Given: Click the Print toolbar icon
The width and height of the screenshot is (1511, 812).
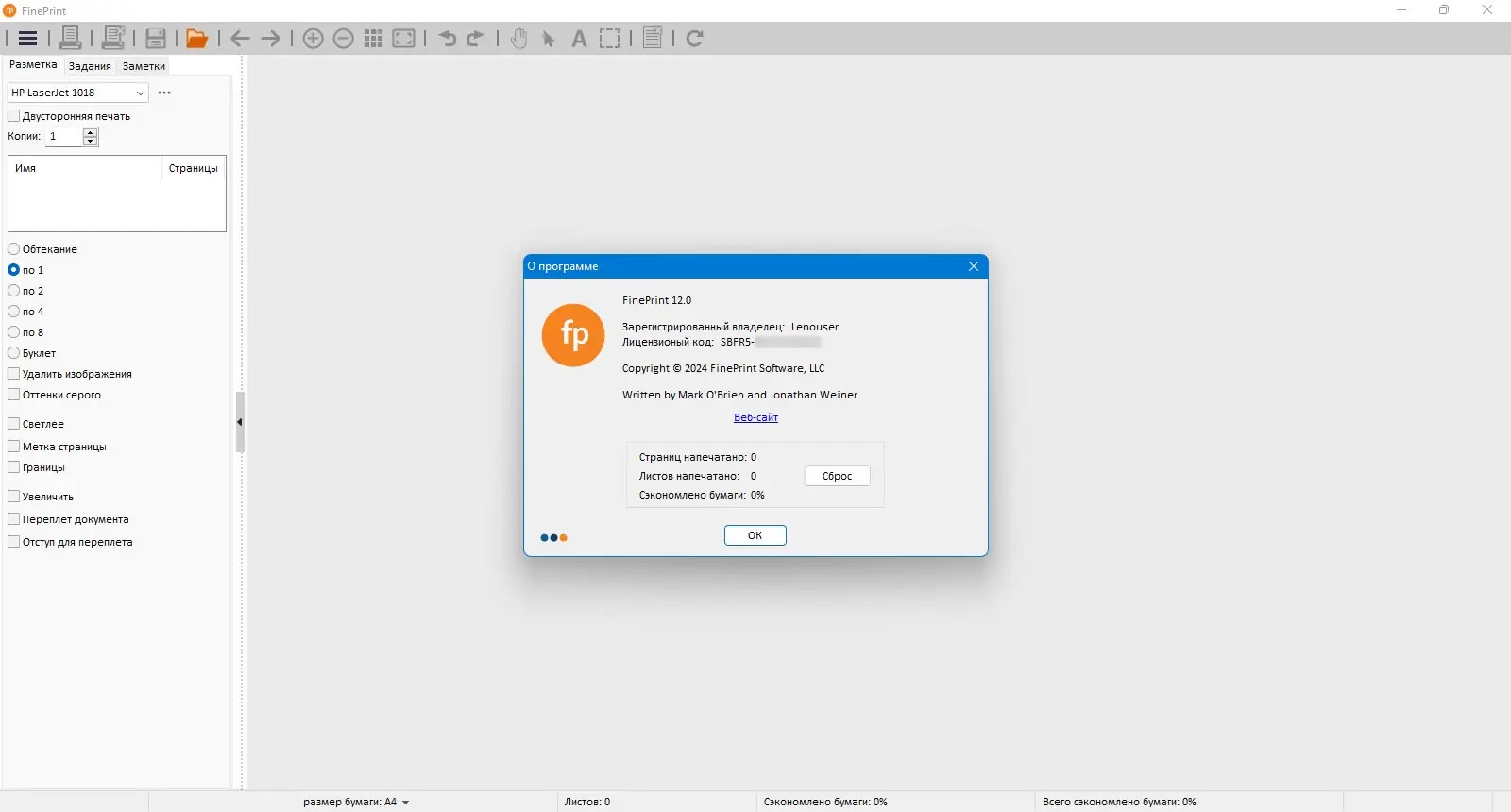Looking at the screenshot, I should (x=70, y=38).
